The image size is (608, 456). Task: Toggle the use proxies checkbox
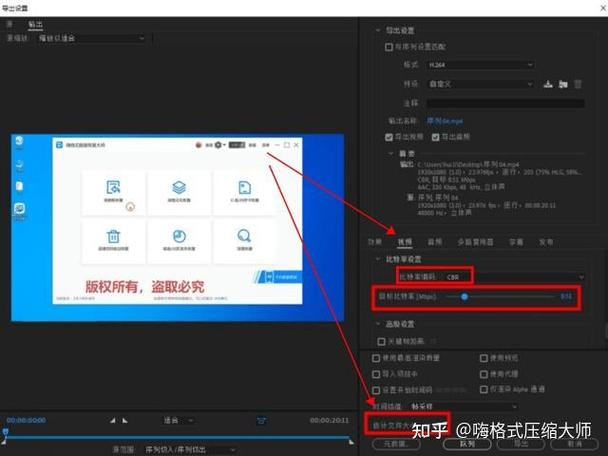(484, 374)
